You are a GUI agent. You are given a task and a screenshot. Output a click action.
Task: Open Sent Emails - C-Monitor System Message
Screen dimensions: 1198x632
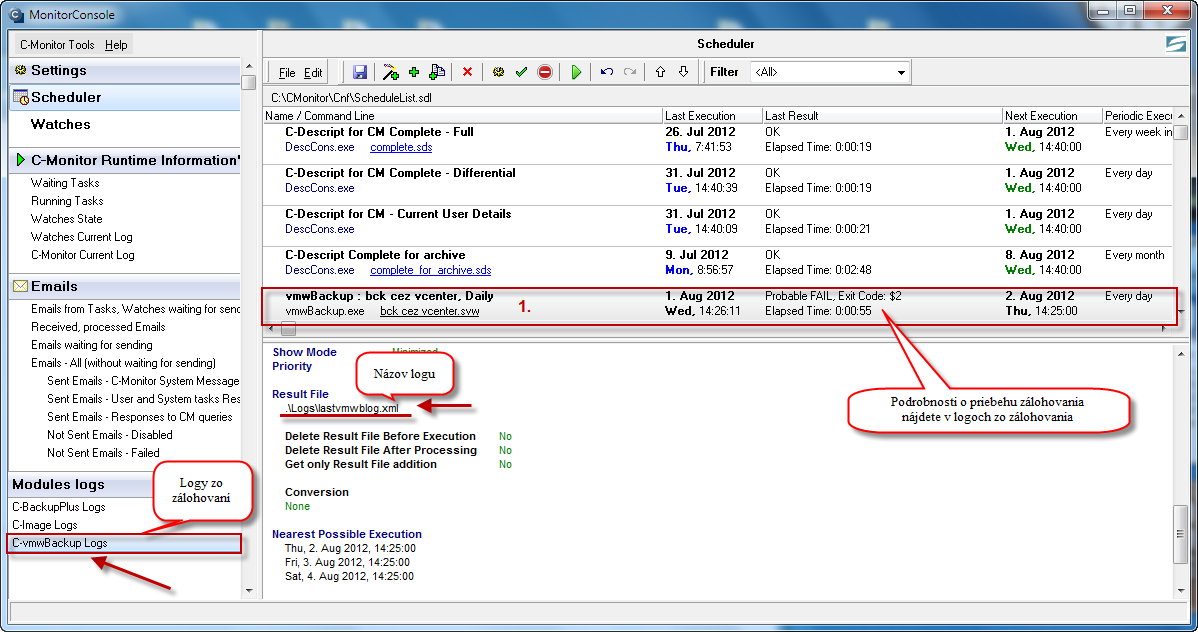pos(143,381)
